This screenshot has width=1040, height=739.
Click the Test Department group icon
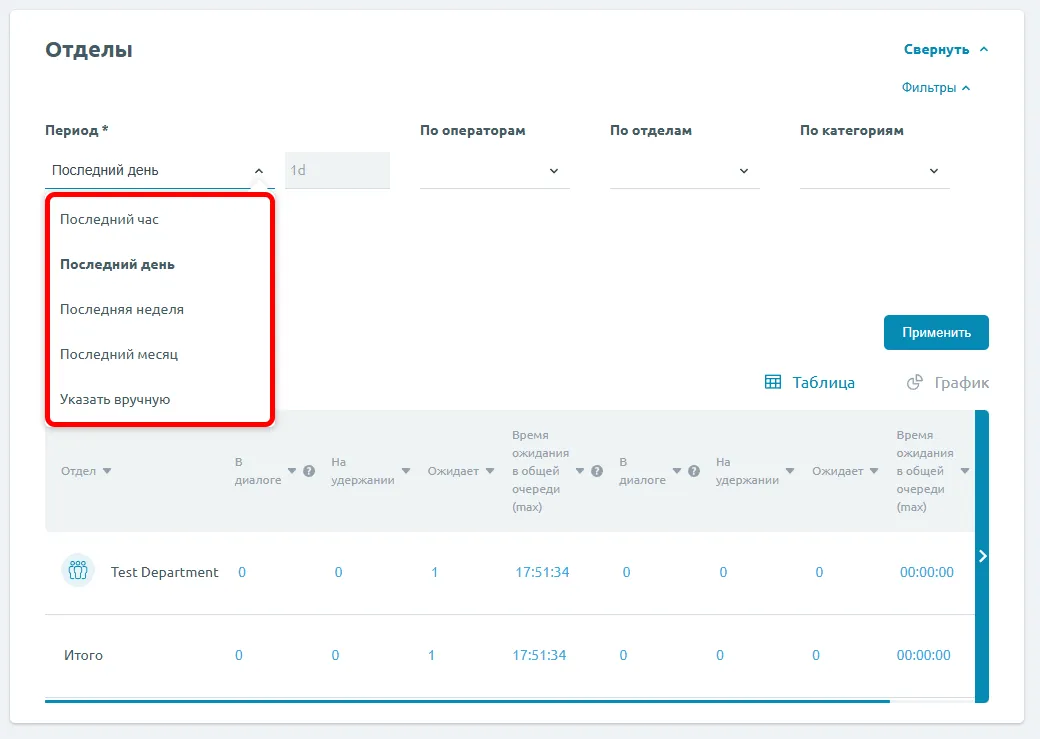click(x=77, y=571)
